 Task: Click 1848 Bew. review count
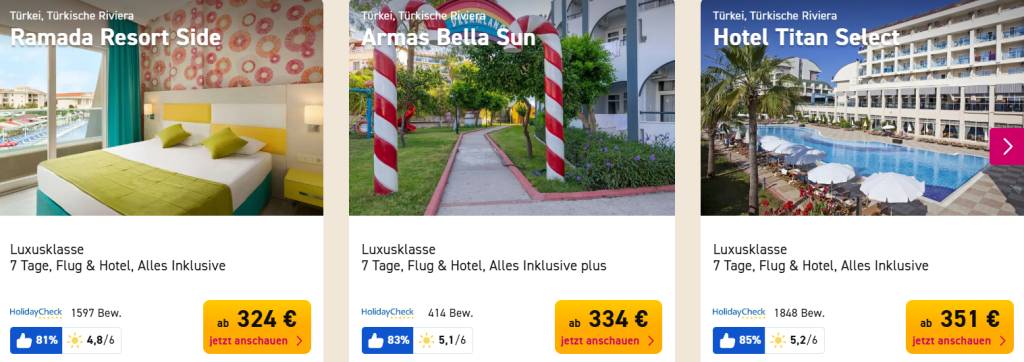click(x=799, y=313)
